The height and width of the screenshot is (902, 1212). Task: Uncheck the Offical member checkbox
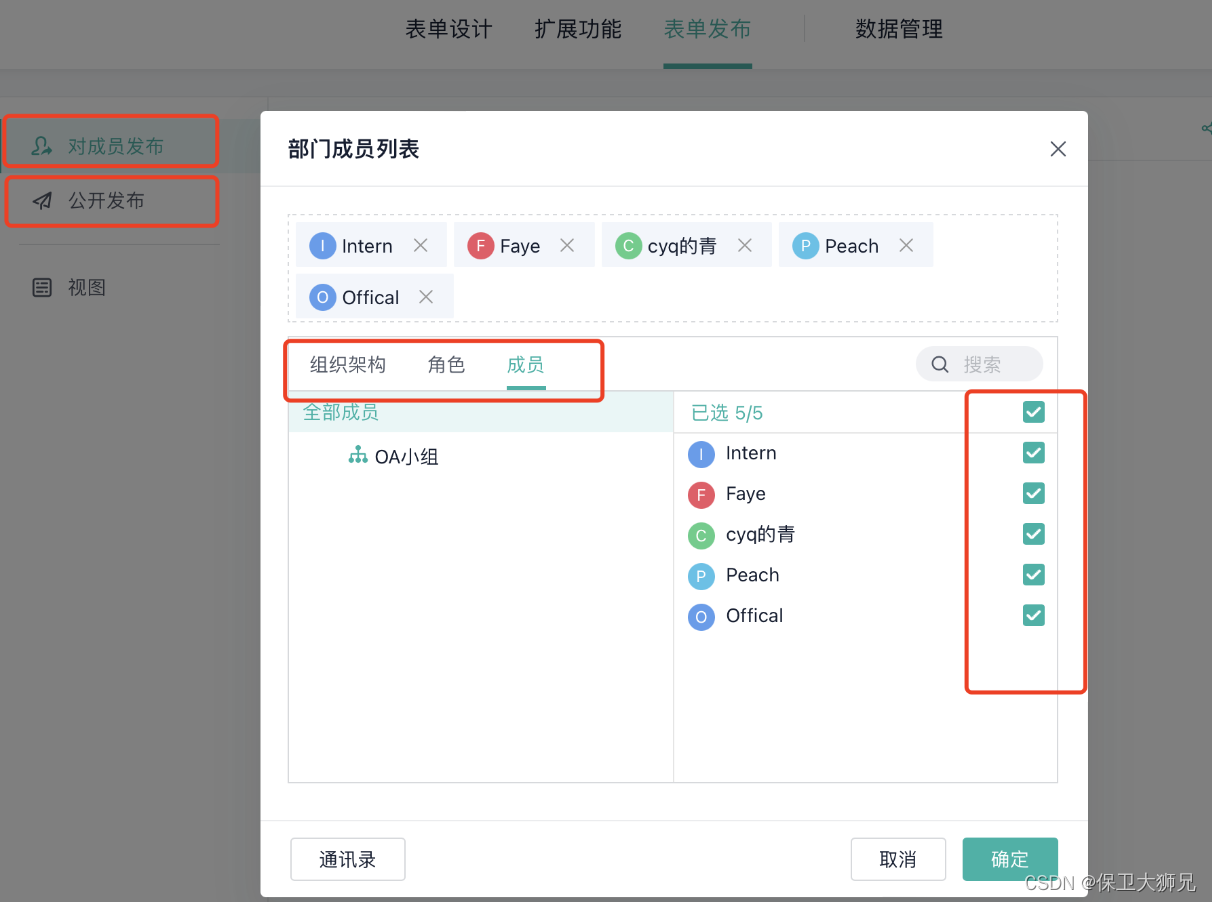pyautogui.click(x=1034, y=615)
